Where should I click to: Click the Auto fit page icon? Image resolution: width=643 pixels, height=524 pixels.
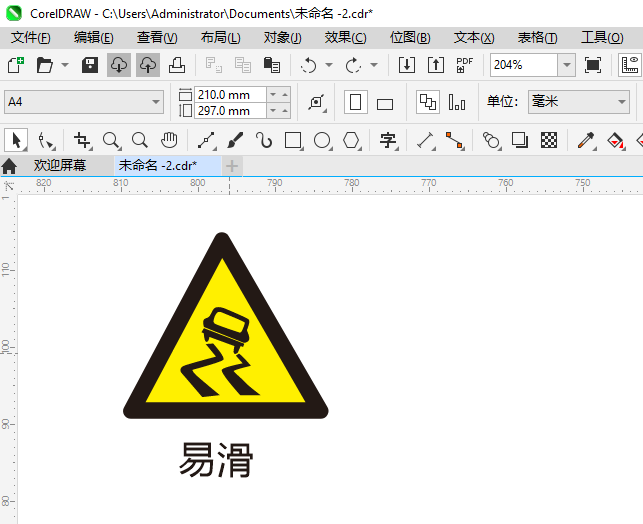pos(317,102)
